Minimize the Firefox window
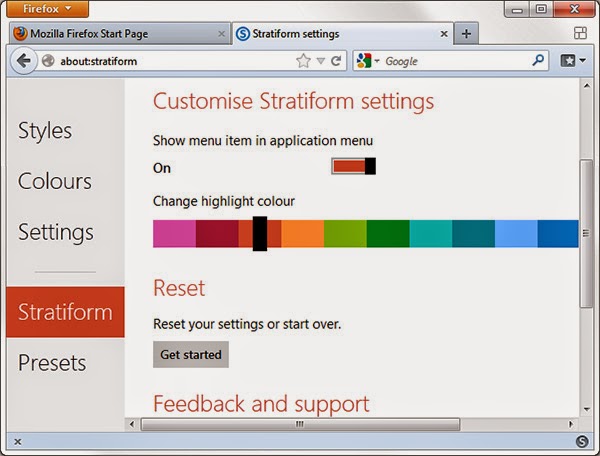 (517, 9)
